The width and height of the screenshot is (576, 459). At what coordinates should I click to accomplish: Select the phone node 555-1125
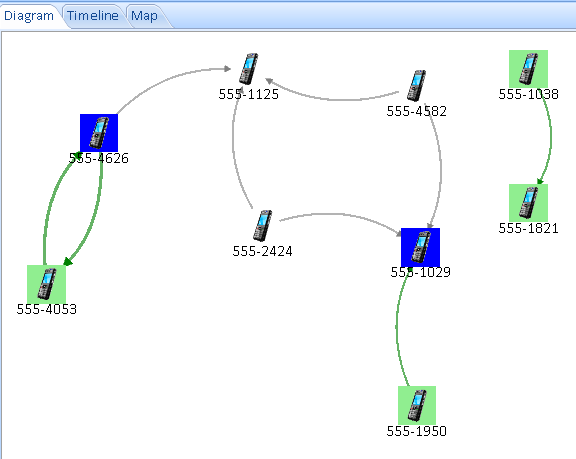(248, 69)
